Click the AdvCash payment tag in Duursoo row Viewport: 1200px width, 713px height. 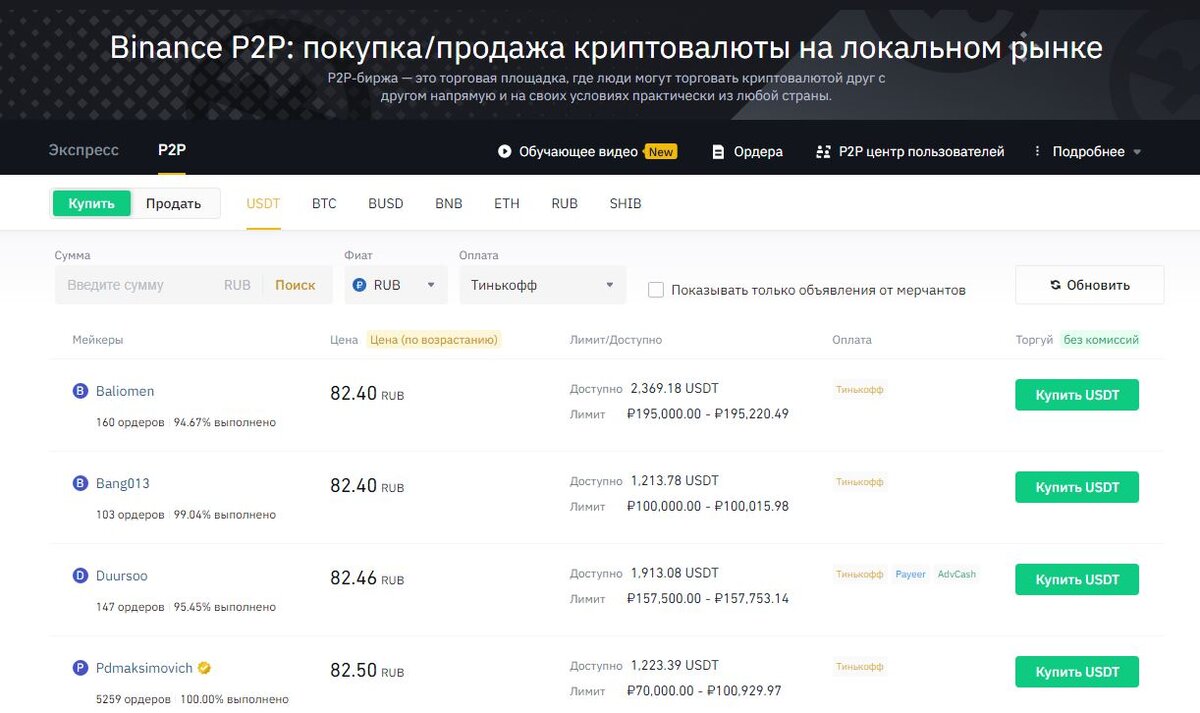coord(957,574)
